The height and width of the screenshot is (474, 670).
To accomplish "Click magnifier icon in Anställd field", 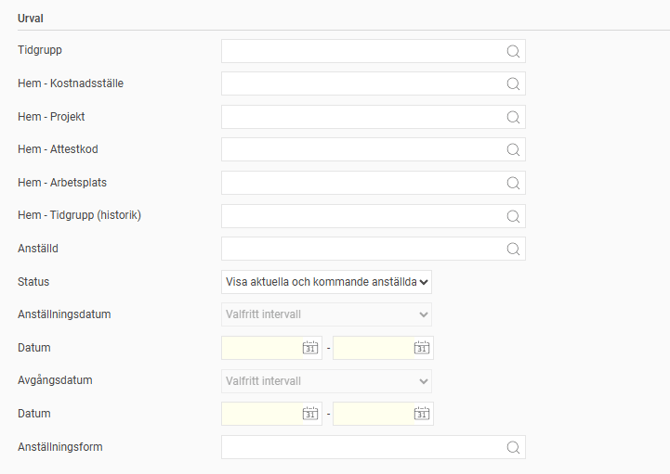I will tap(513, 249).
